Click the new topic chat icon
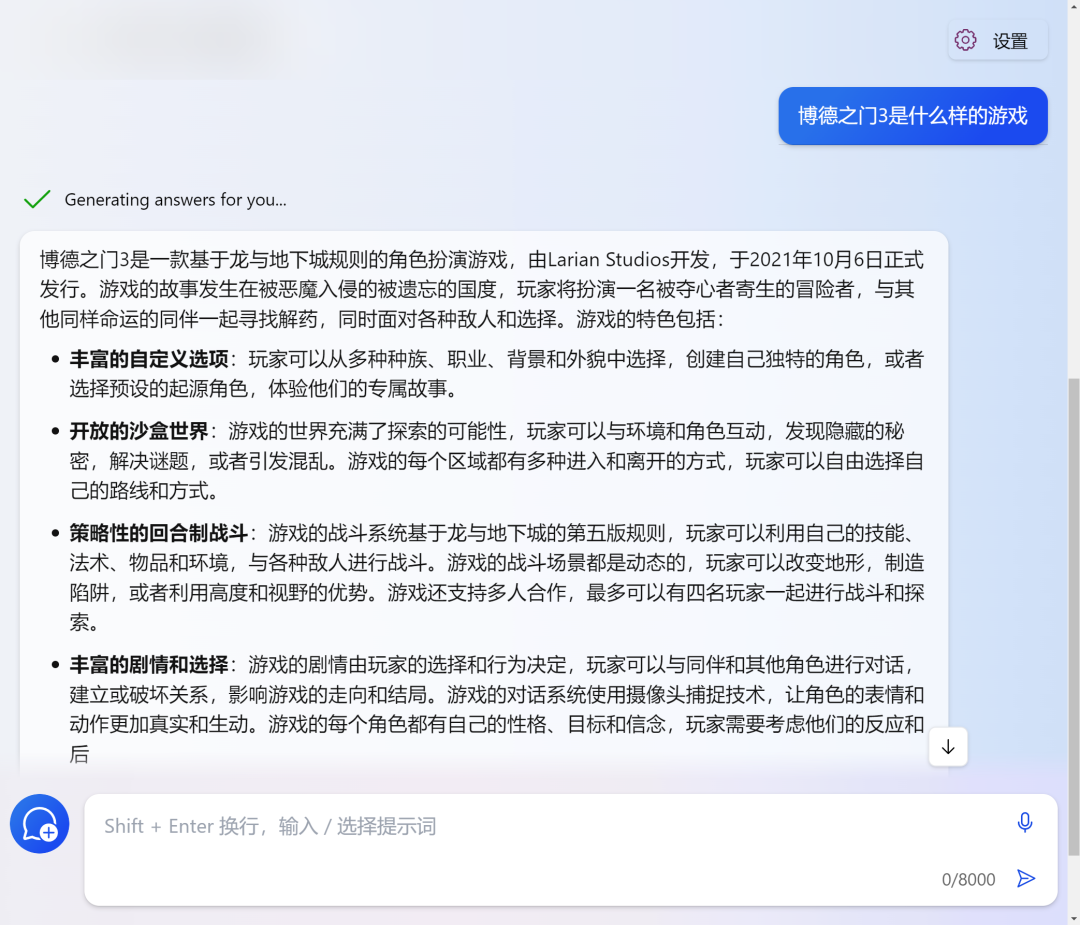Image resolution: width=1080 pixels, height=925 pixels. tap(39, 824)
